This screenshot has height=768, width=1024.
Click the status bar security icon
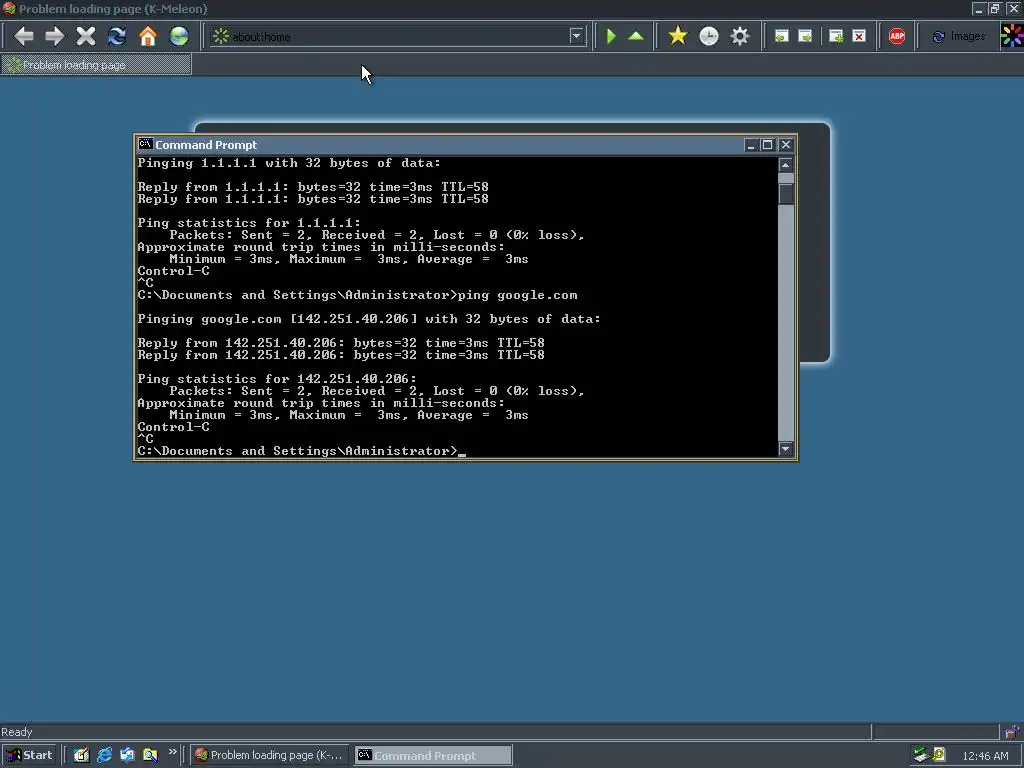click(1012, 731)
